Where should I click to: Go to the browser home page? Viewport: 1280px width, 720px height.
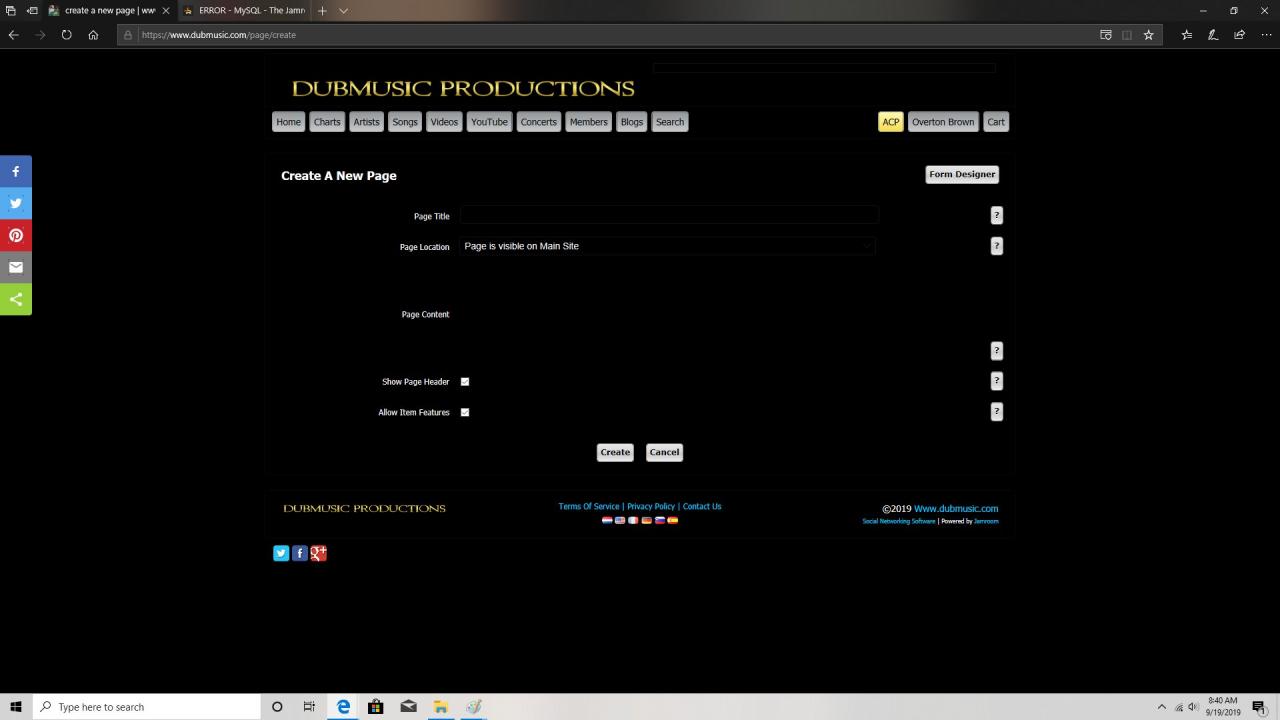point(93,35)
